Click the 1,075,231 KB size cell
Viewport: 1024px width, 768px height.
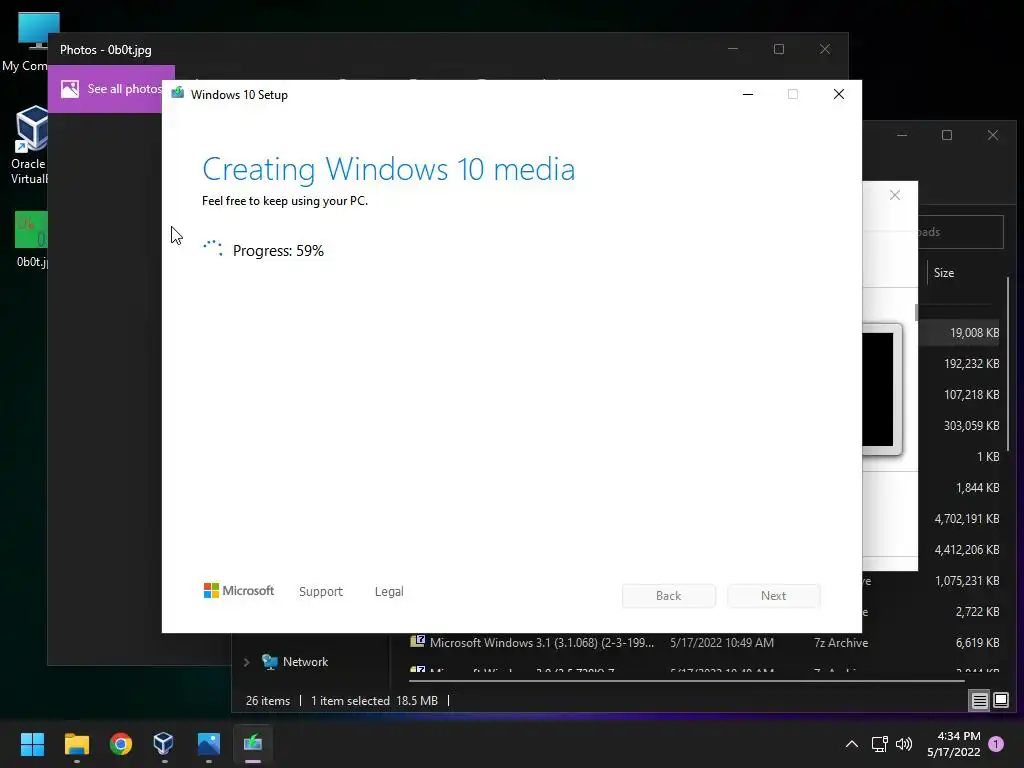[967, 581]
